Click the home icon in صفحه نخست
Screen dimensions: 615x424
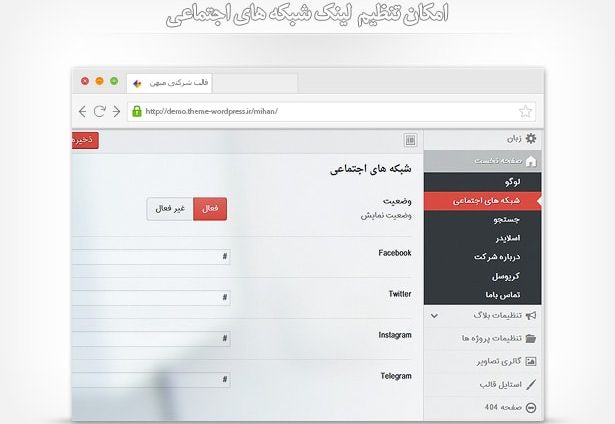point(531,161)
